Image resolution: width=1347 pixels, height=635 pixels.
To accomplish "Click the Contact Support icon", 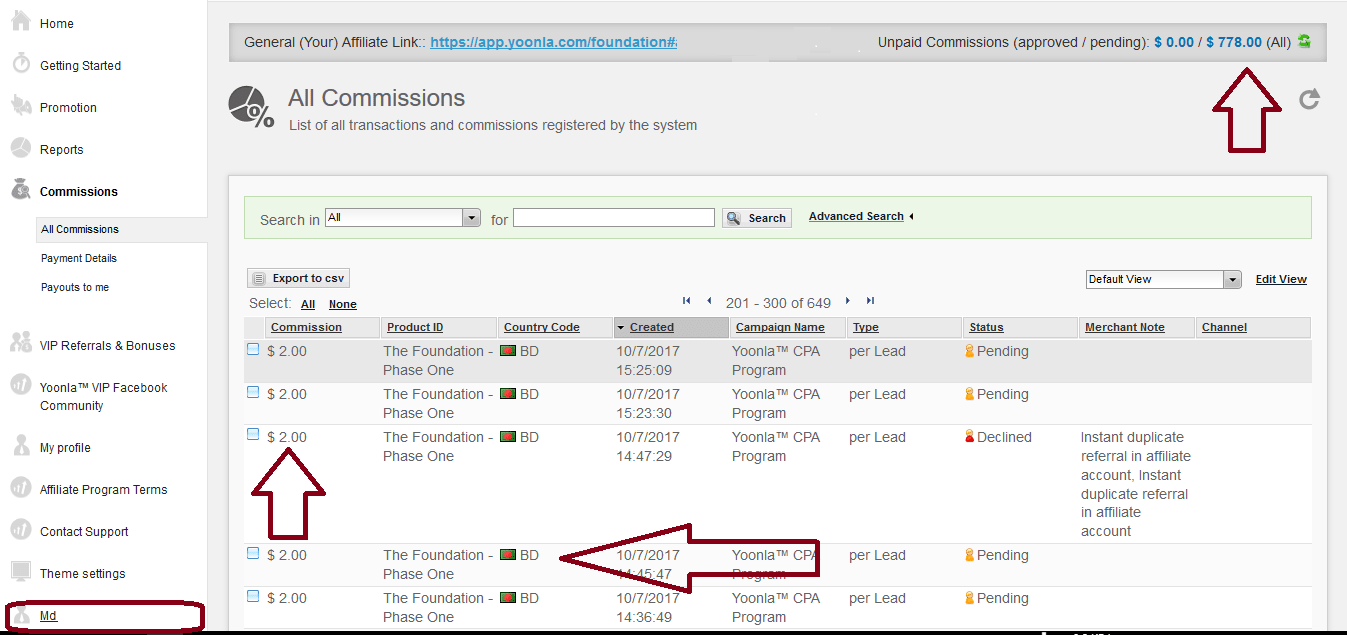I will (x=20, y=529).
